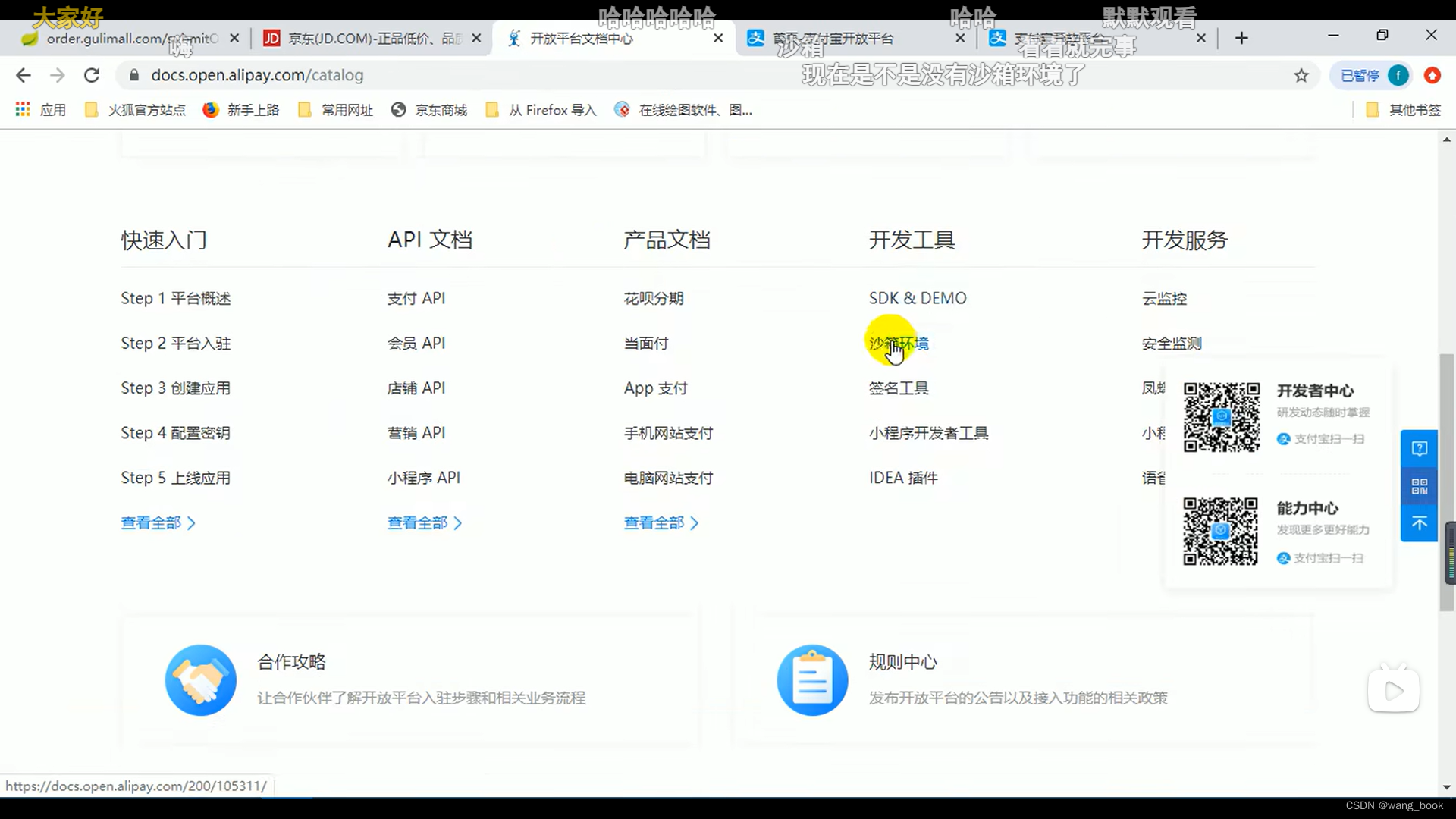Open Step 1 平台概述

176,298
